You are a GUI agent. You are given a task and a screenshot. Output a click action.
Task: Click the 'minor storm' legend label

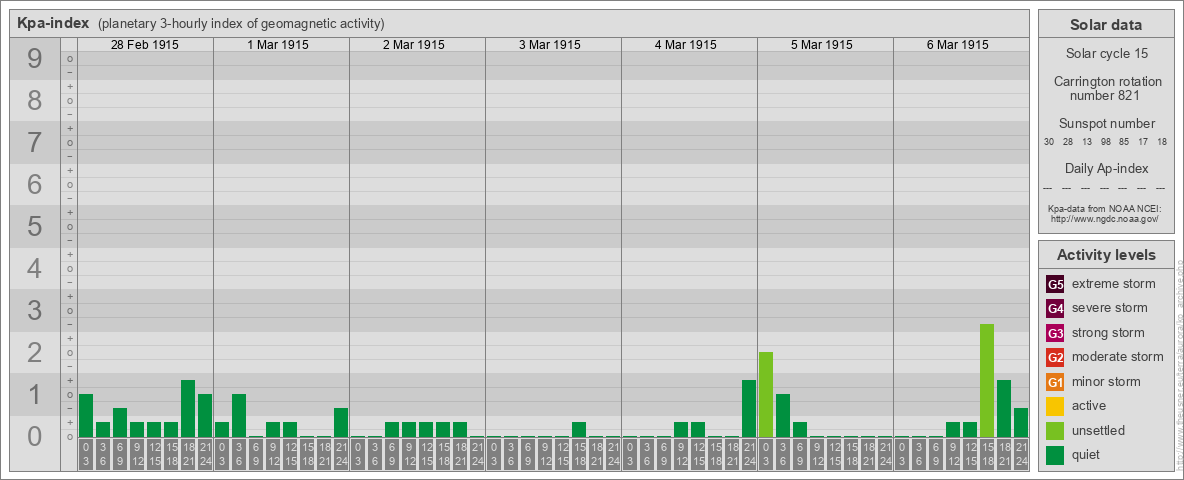pyautogui.click(x=1106, y=381)
